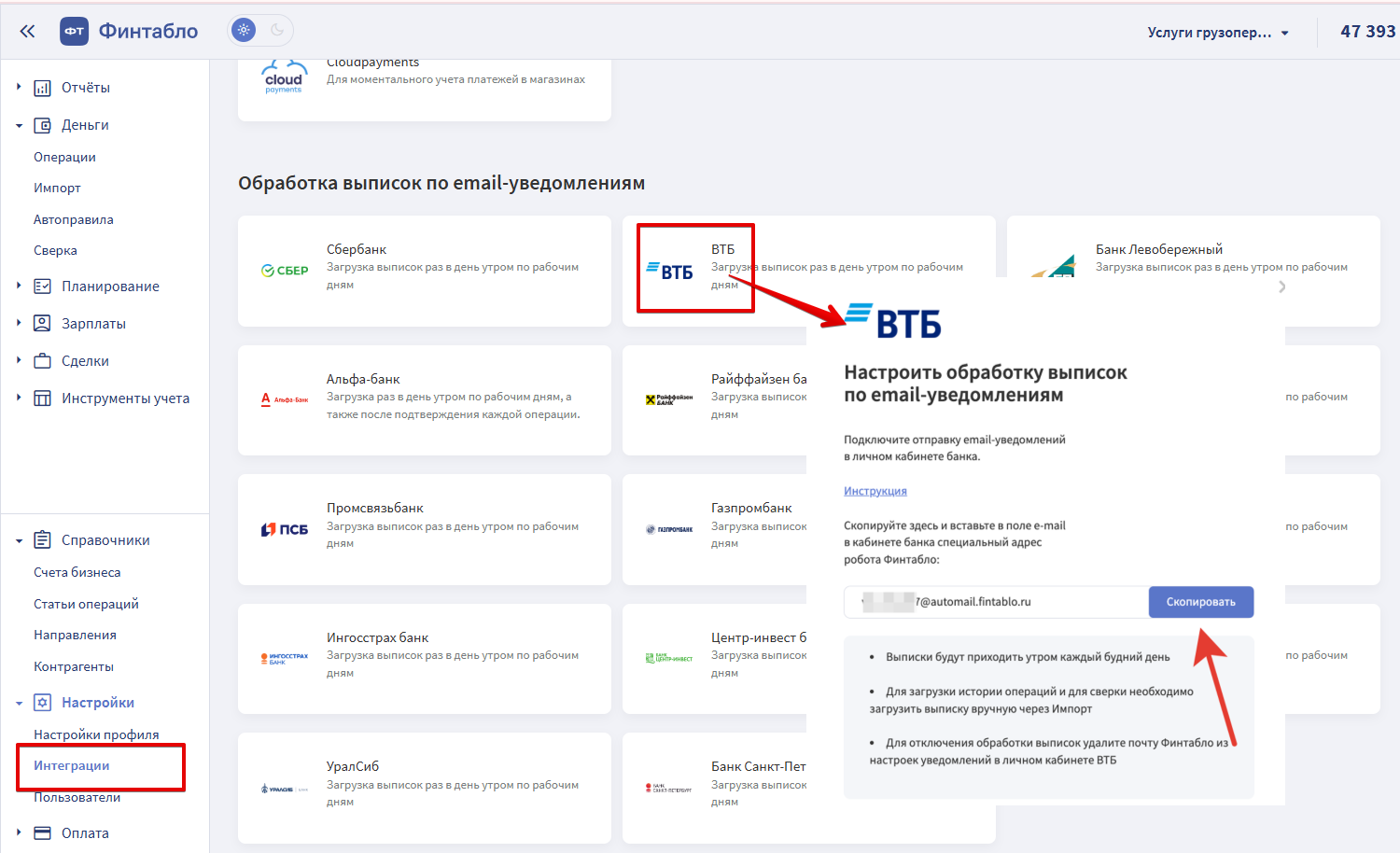Image resolution: width=1400 pixels, height=853 pixels.
Task: Expand the Отчёты section arrow
Action: coord(19,87)
